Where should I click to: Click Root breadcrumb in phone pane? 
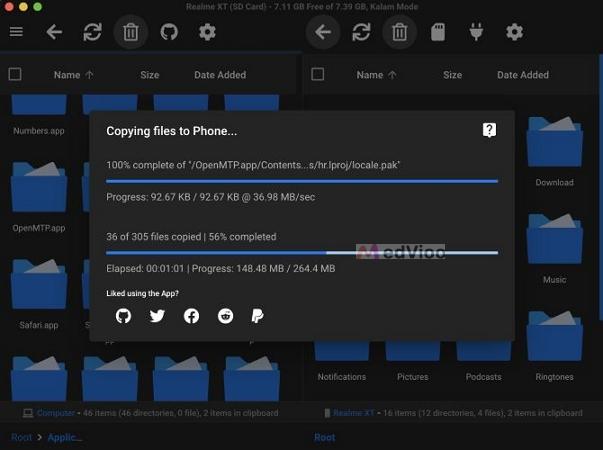tap(325, 437)
